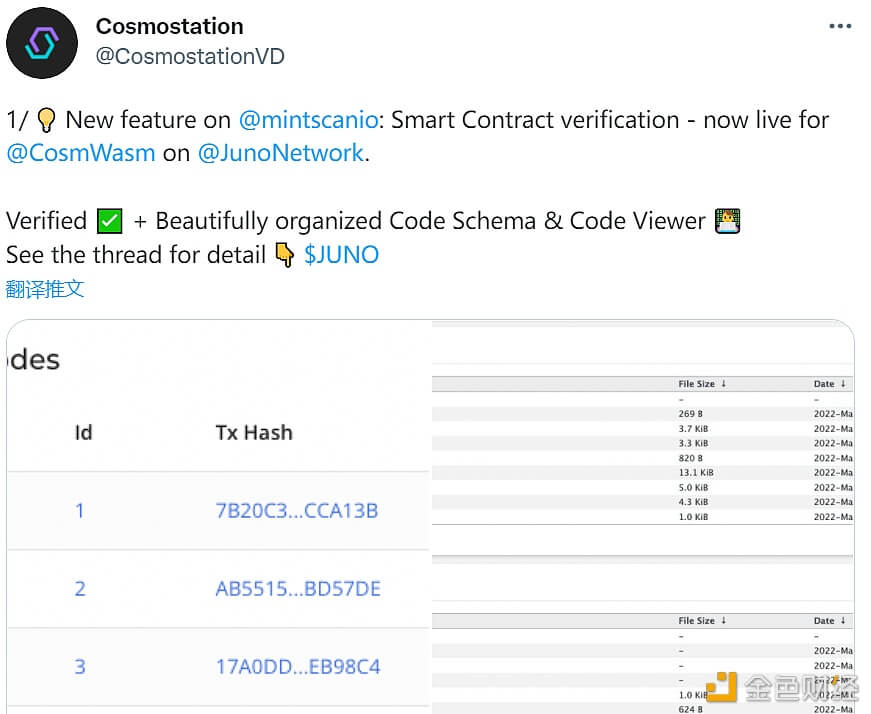Screen dimensions: 871x714
Task: Click the Jinse Finance watermark logo
Action: pos(782,687)
